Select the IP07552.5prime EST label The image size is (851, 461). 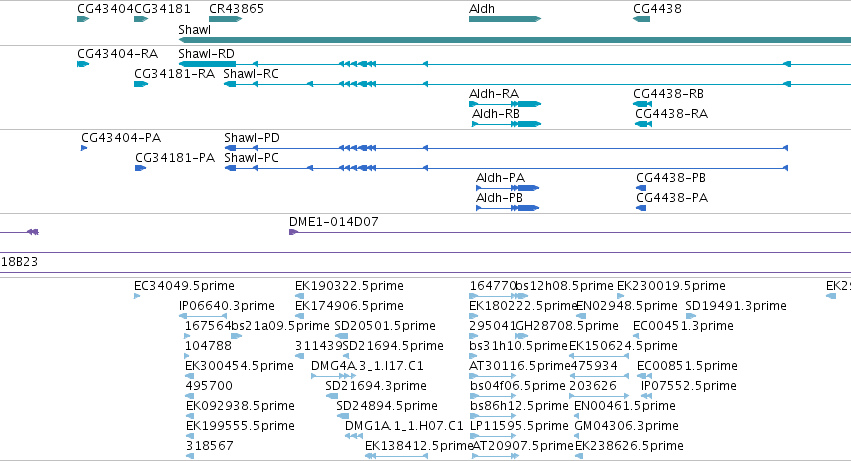[x=689, y=387]
